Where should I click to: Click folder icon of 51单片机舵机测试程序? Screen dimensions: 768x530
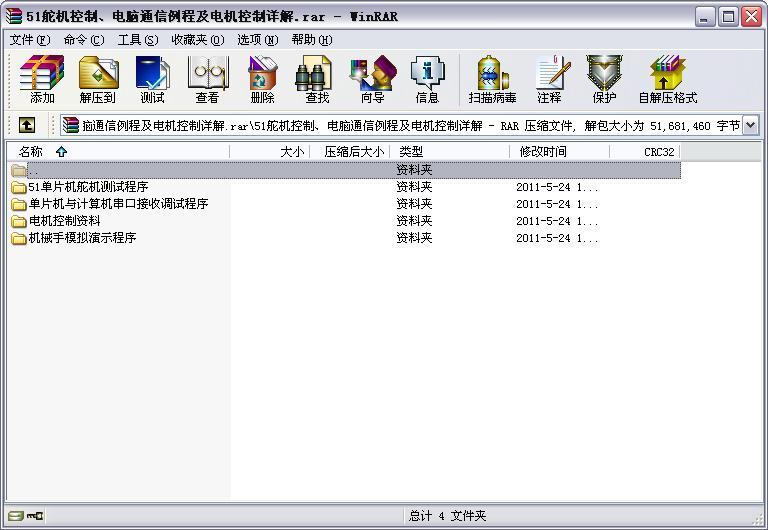tap(19, 187)
